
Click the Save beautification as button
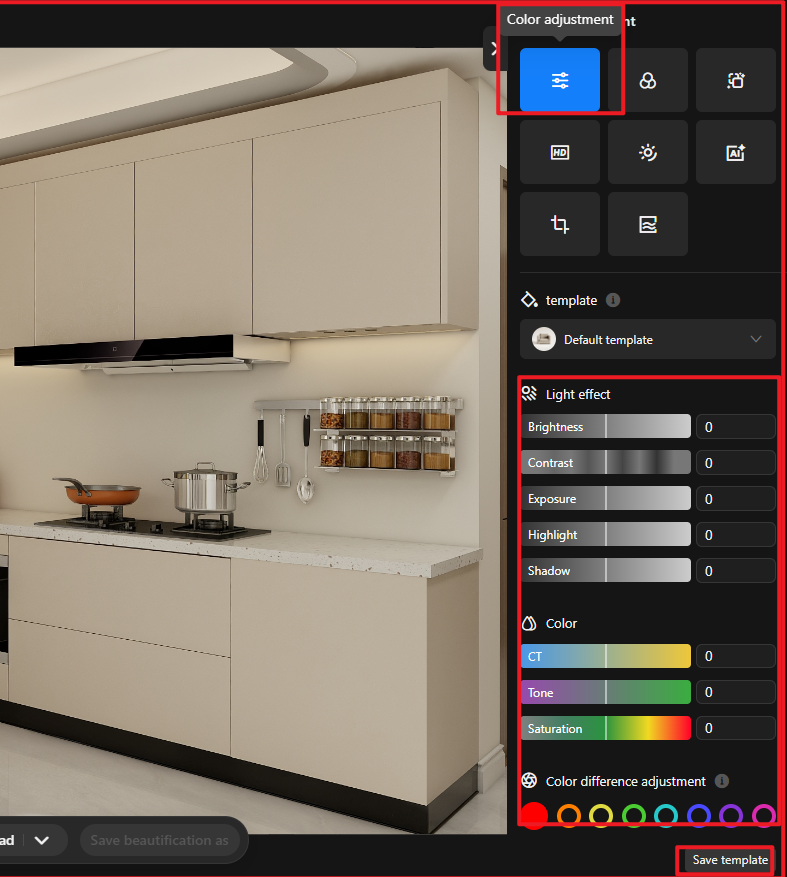159,840
